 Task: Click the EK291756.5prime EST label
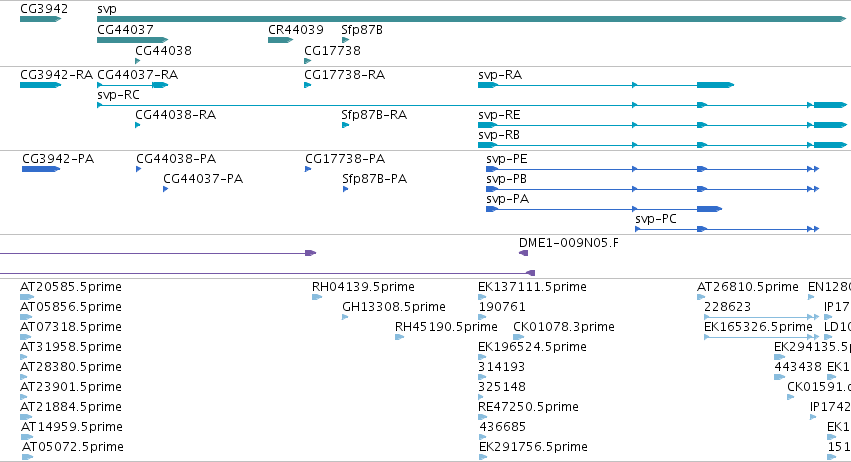pyautogui.click(x=534, y=447)
